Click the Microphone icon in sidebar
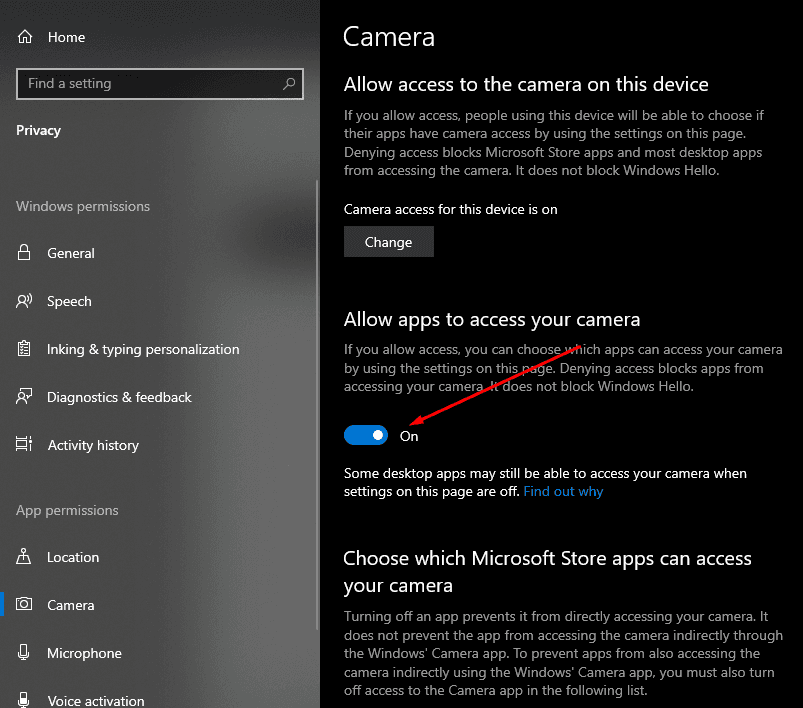This screenshot has height=708, width=803. [x=25, y=653]
